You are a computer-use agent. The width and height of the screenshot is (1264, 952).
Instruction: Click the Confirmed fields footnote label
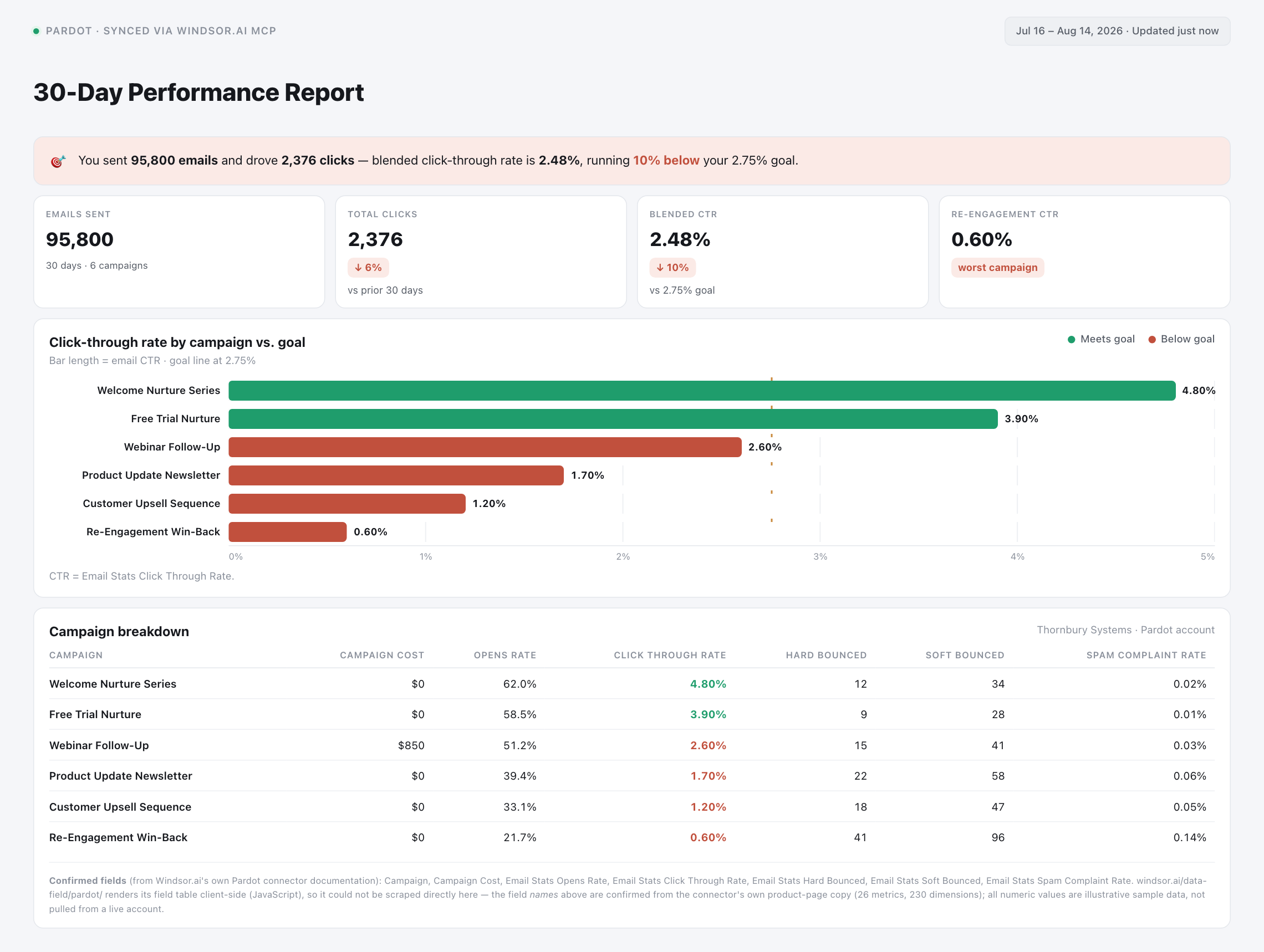coord(88,881)
